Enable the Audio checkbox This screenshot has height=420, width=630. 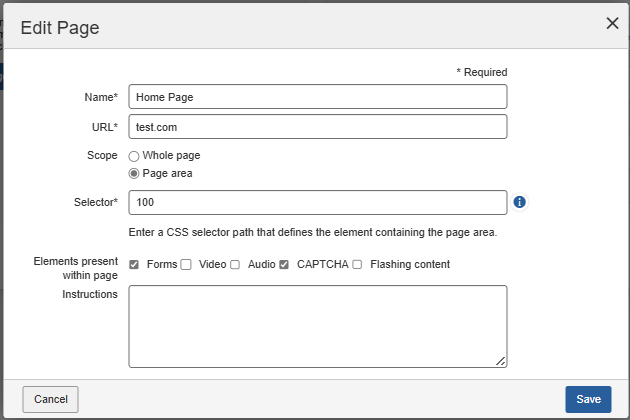235,265
